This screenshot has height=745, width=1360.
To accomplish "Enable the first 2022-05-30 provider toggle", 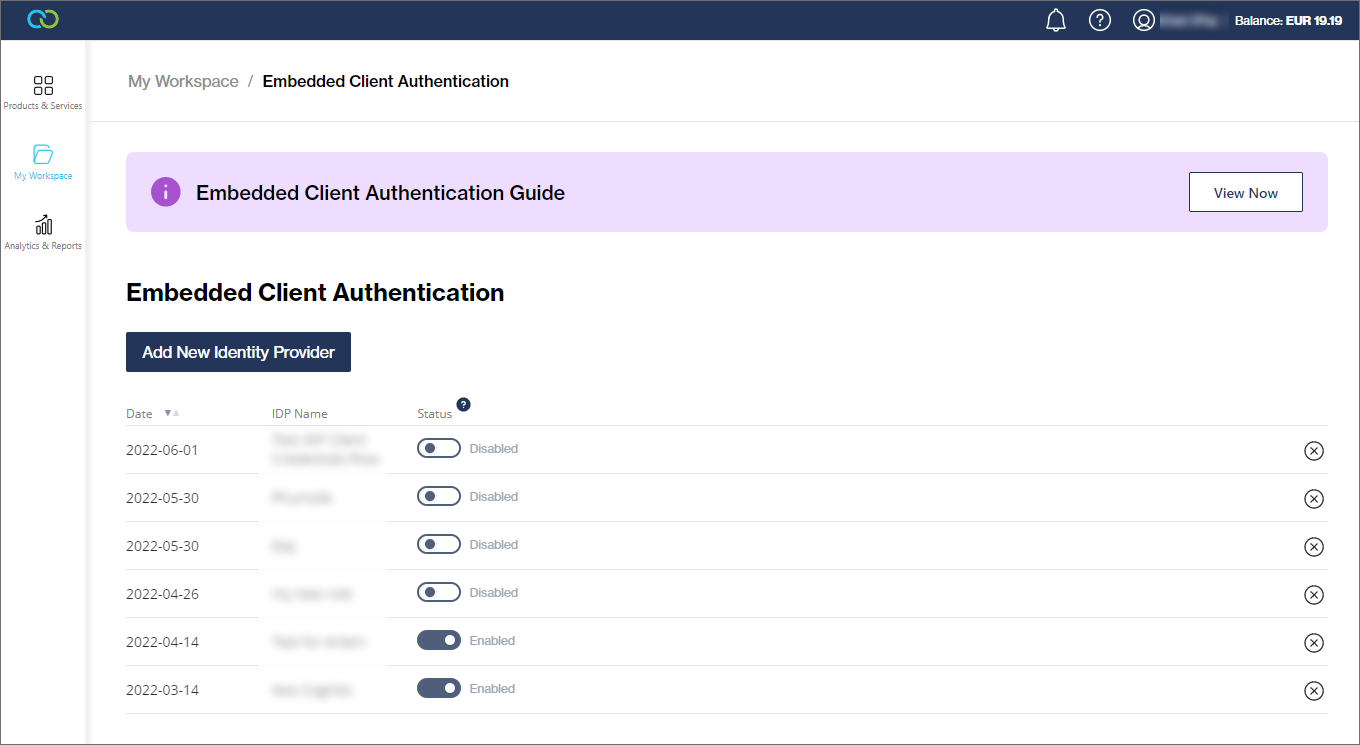I will point(439,496).
